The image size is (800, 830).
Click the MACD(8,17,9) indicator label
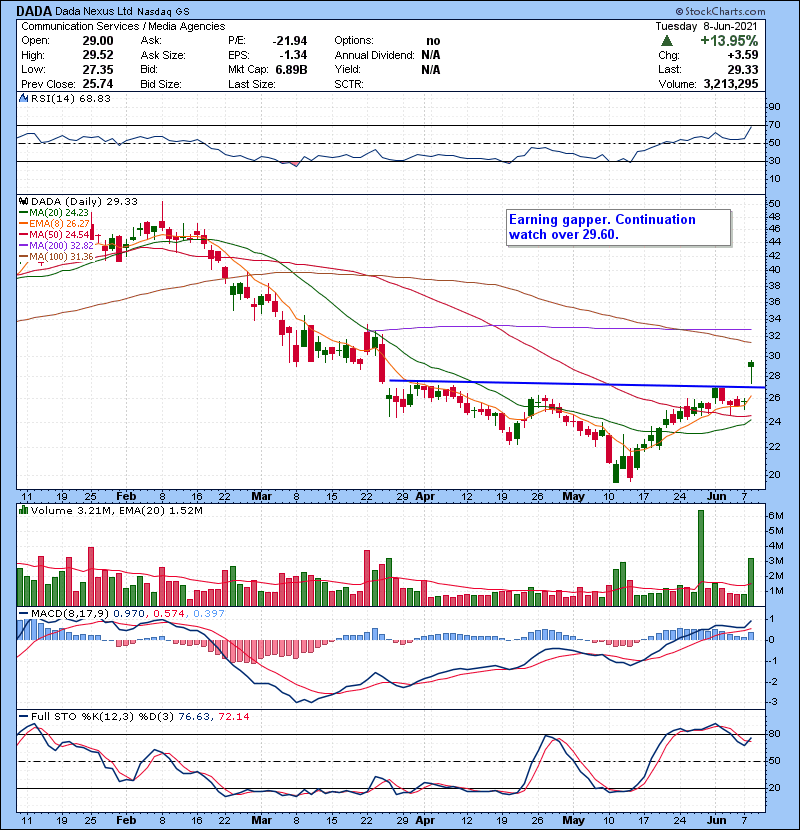coord(69,614)
